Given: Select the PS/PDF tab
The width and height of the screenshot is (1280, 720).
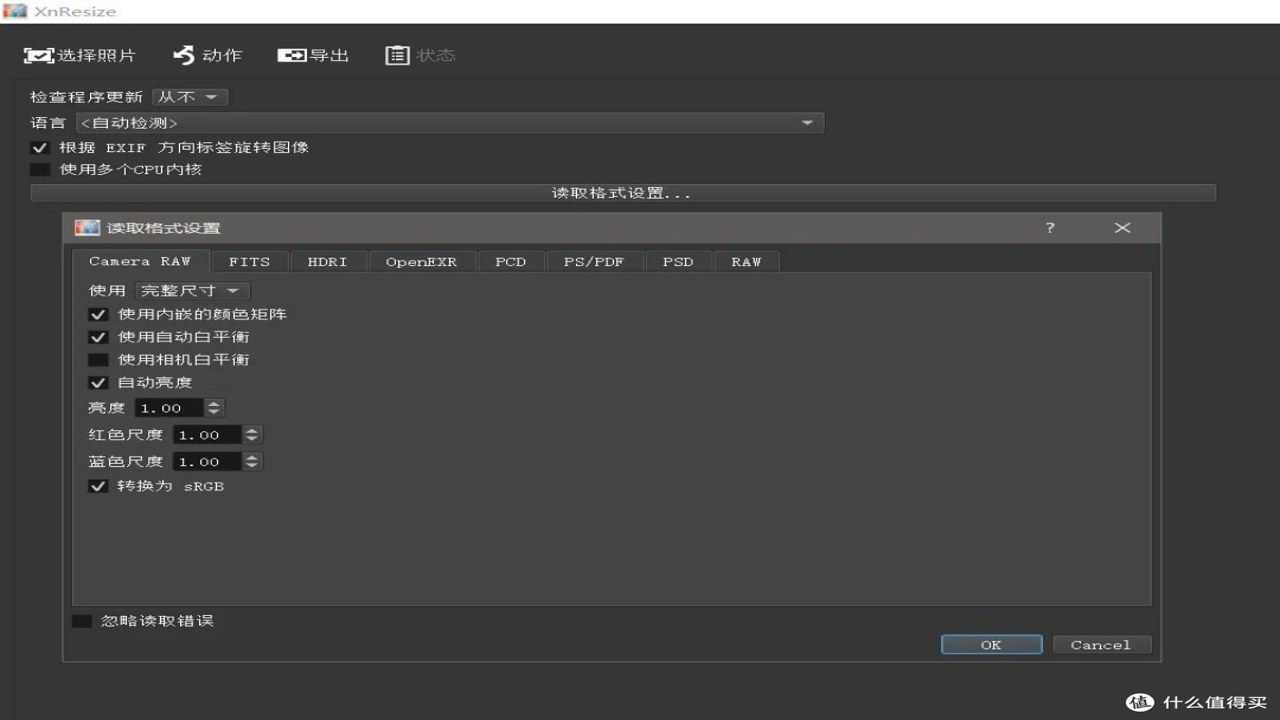Looking at the screenshot, I should (x=594, y=262).
